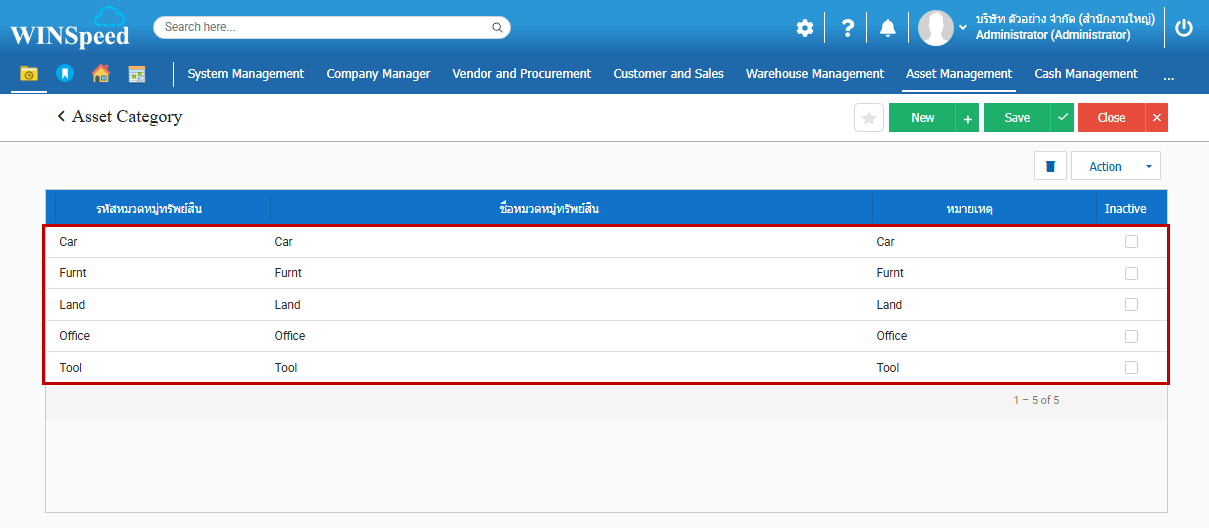Click the question mark help icon
The height and width of the screenshot is (528, 1209).
tap(847, 28)
